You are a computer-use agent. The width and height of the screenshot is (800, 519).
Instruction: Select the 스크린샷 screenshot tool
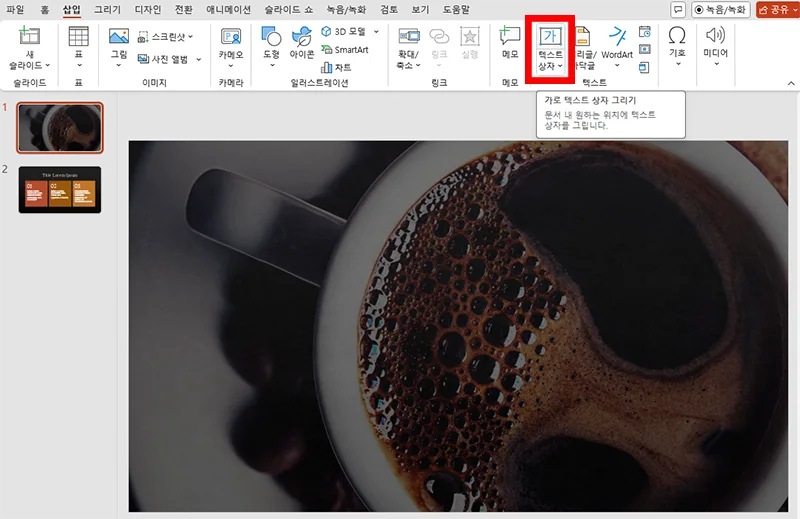(x=166, y=37)
